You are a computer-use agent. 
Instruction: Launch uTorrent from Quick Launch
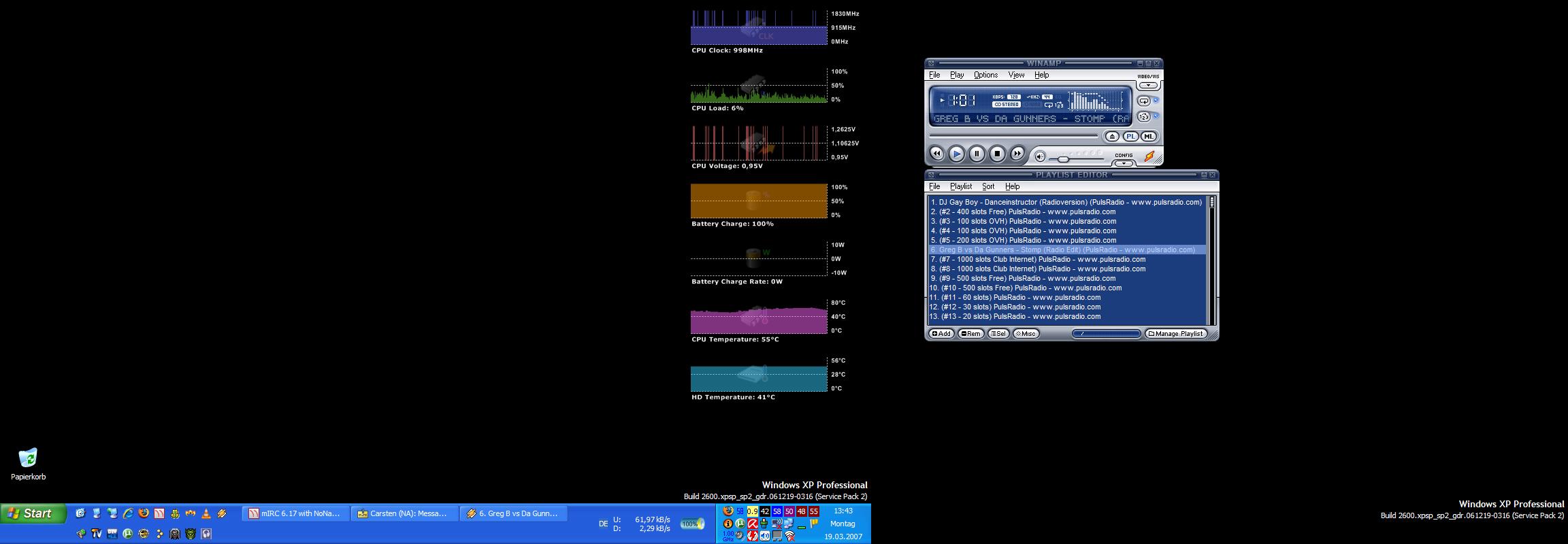click(128, 534)
